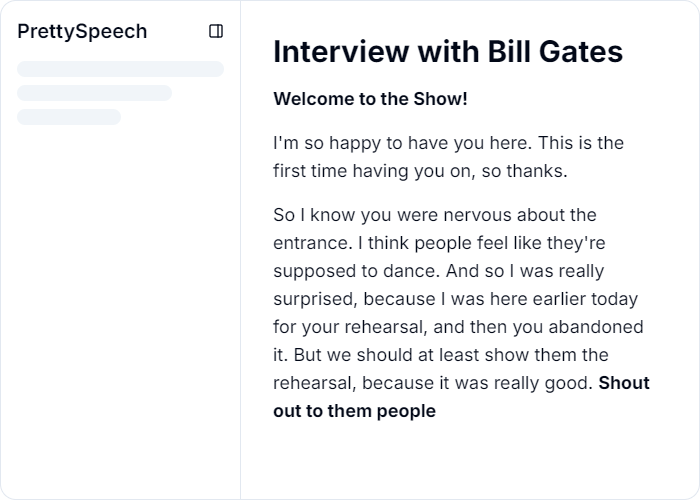Image resolution: width=700 pixels, height=500 pixels.
Task: Click the text 'rehearsal, because it was really good'
Action: (x=433, y=383)
